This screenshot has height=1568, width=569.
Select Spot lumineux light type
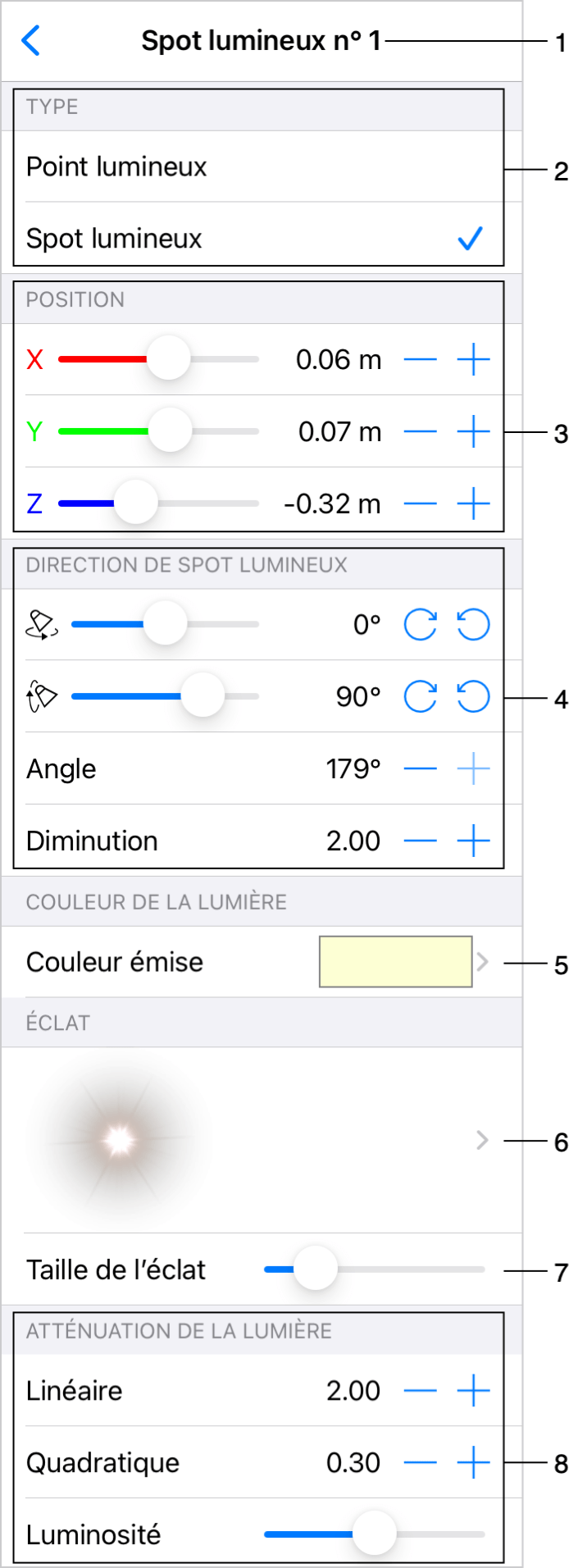(114, 239)
